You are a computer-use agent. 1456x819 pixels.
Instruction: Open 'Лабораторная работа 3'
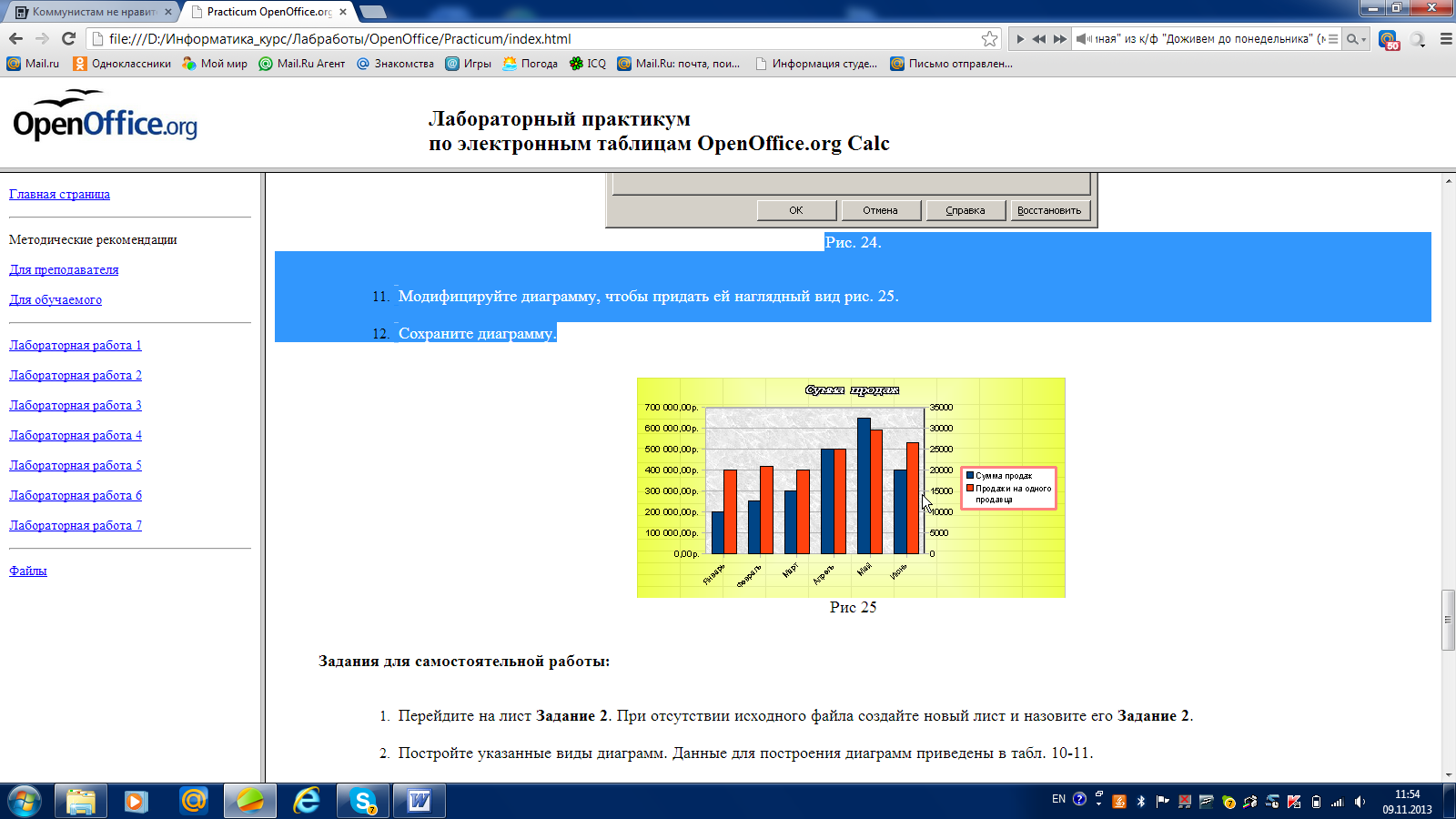76,405
